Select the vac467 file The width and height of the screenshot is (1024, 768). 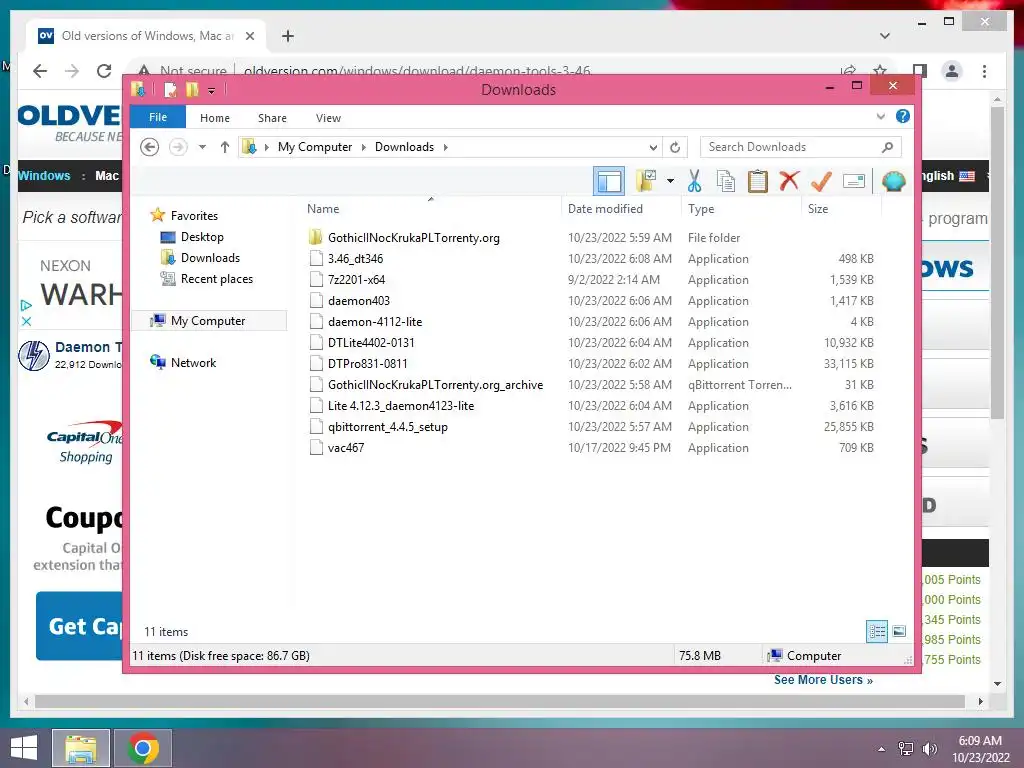click(345, 447)
